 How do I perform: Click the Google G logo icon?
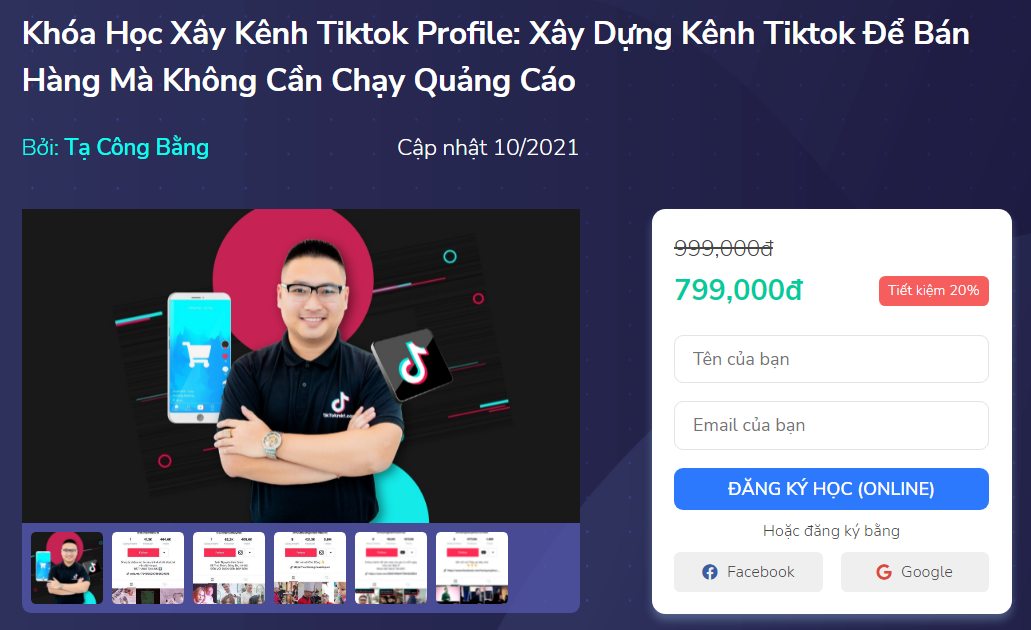tap(884, 572)
